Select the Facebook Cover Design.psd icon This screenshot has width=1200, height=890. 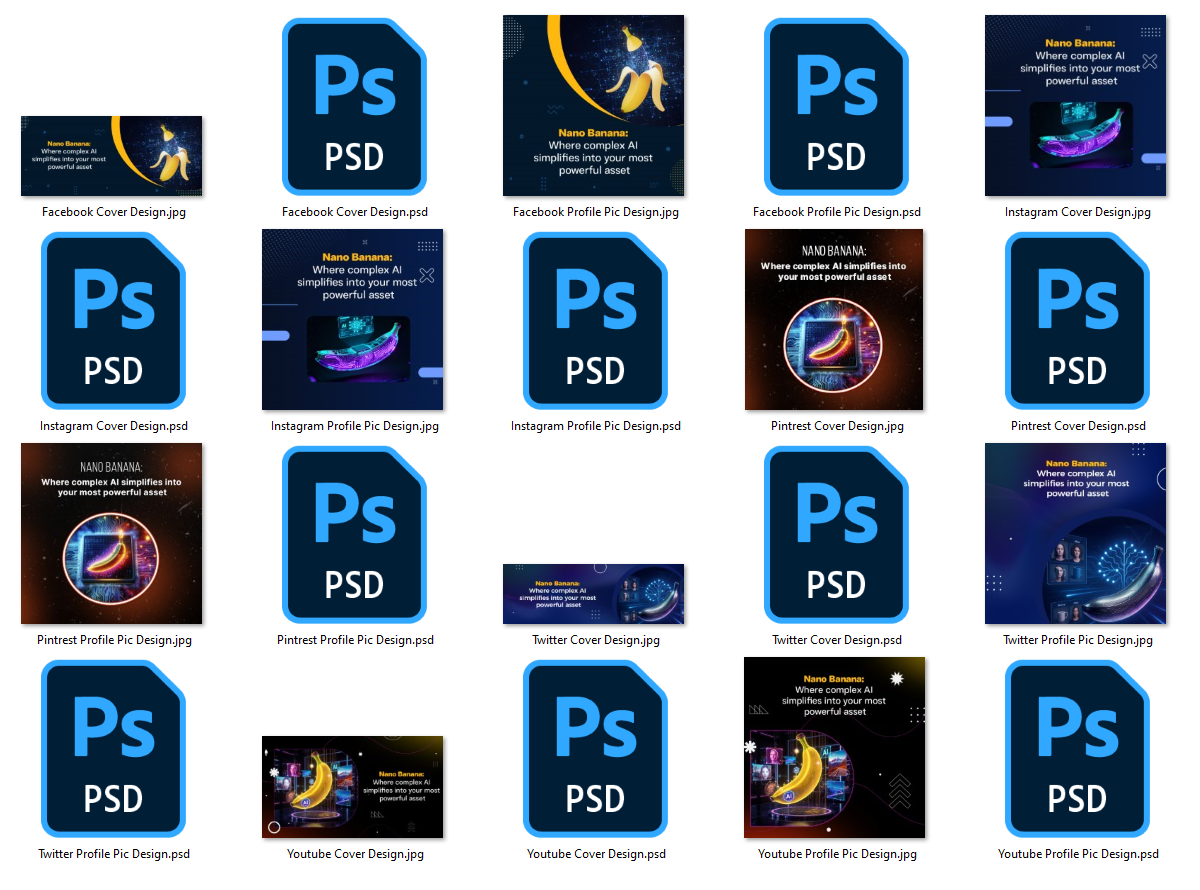coord(354,106)
